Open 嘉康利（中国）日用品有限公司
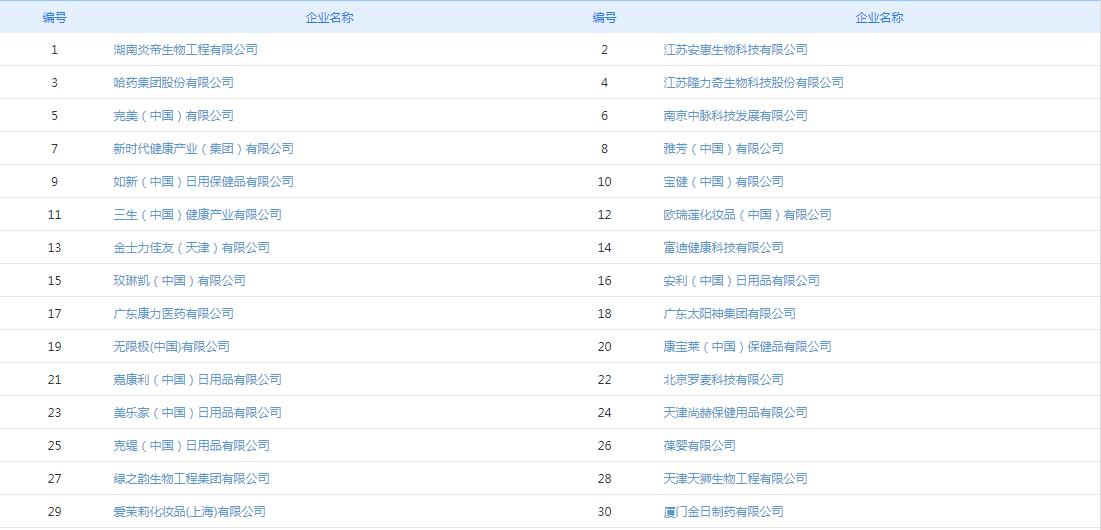 (197, 380)
